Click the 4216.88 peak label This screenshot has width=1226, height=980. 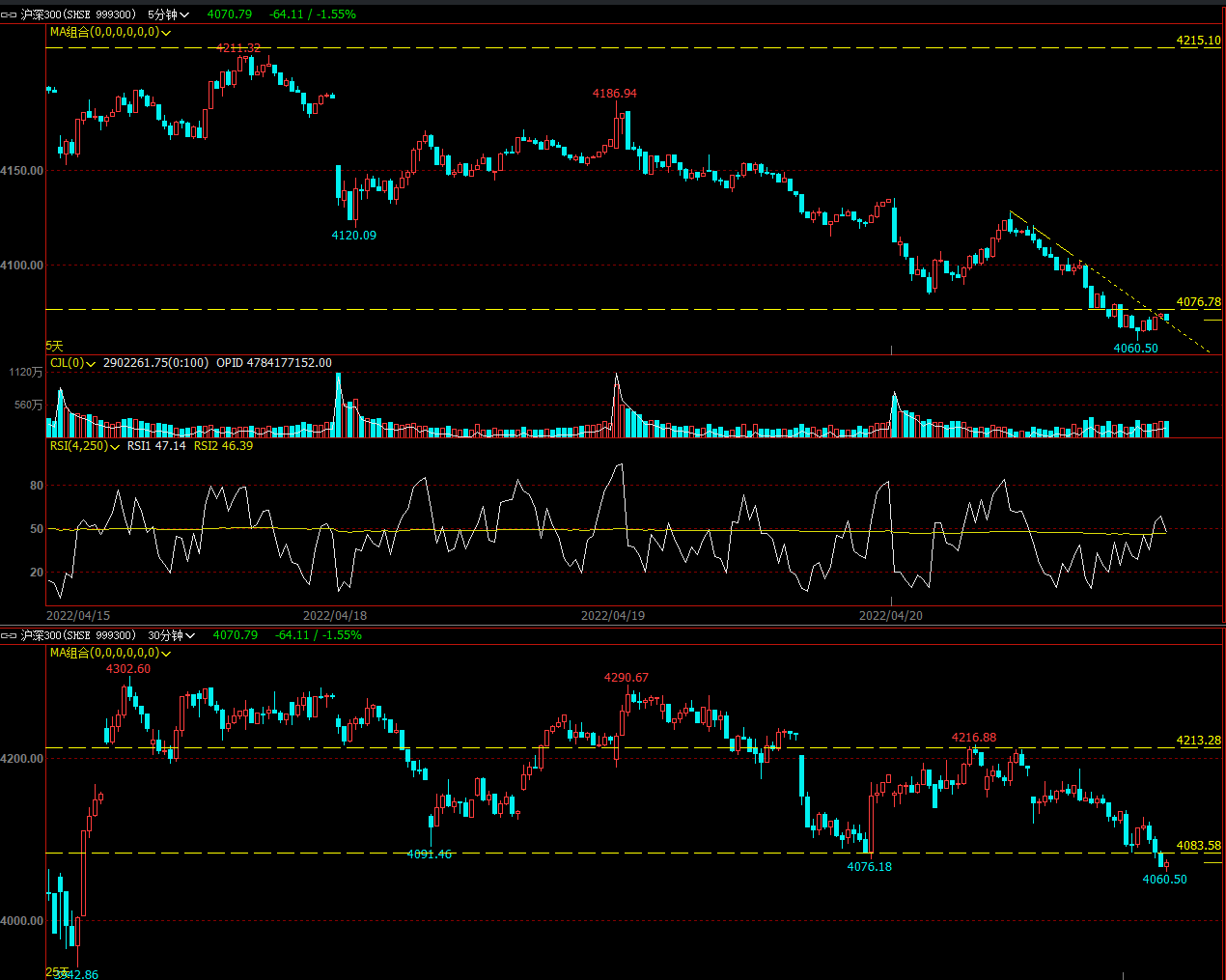tap(974, 738)
